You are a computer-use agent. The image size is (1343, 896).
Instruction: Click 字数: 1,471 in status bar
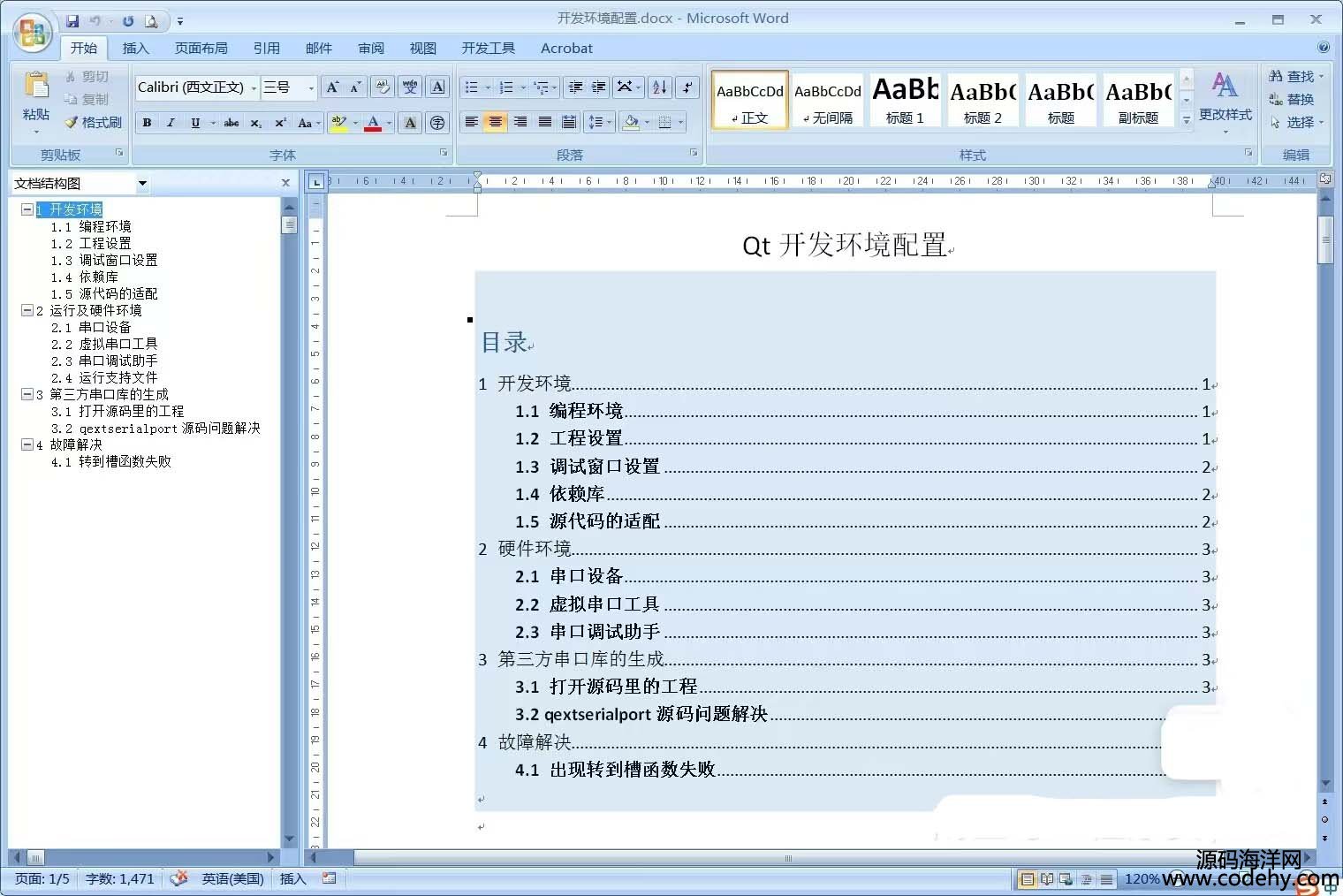click(120, 878)
